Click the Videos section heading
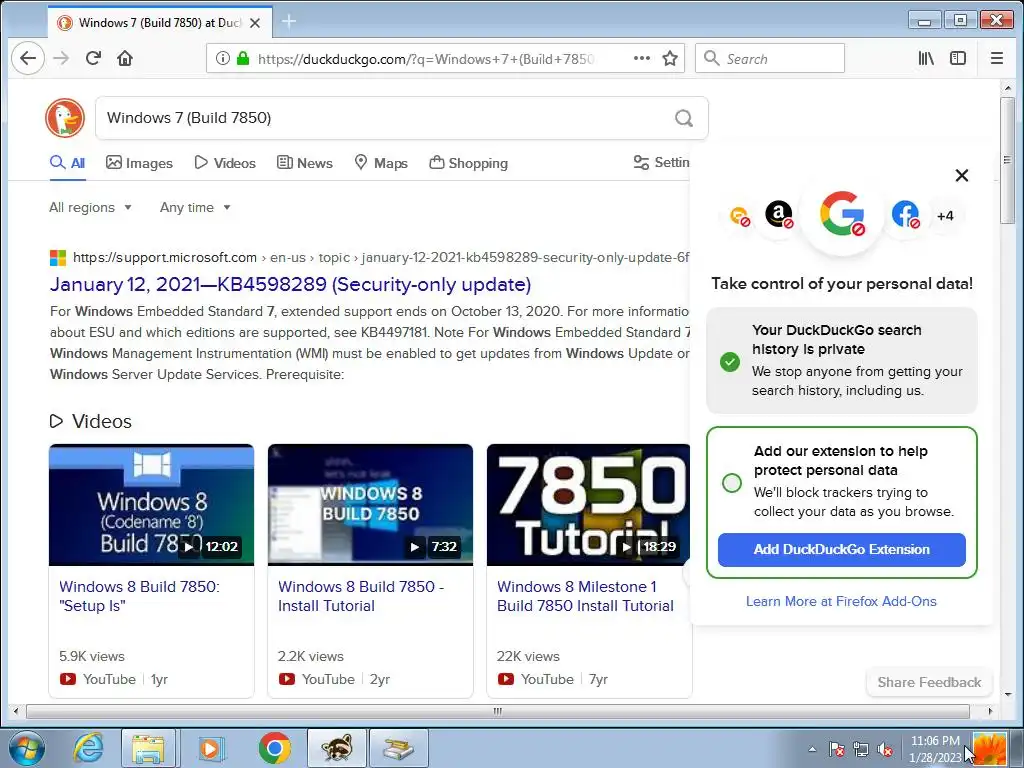Image resolution: width=1024 pixels, height=768 pixels. coord(91,421)
